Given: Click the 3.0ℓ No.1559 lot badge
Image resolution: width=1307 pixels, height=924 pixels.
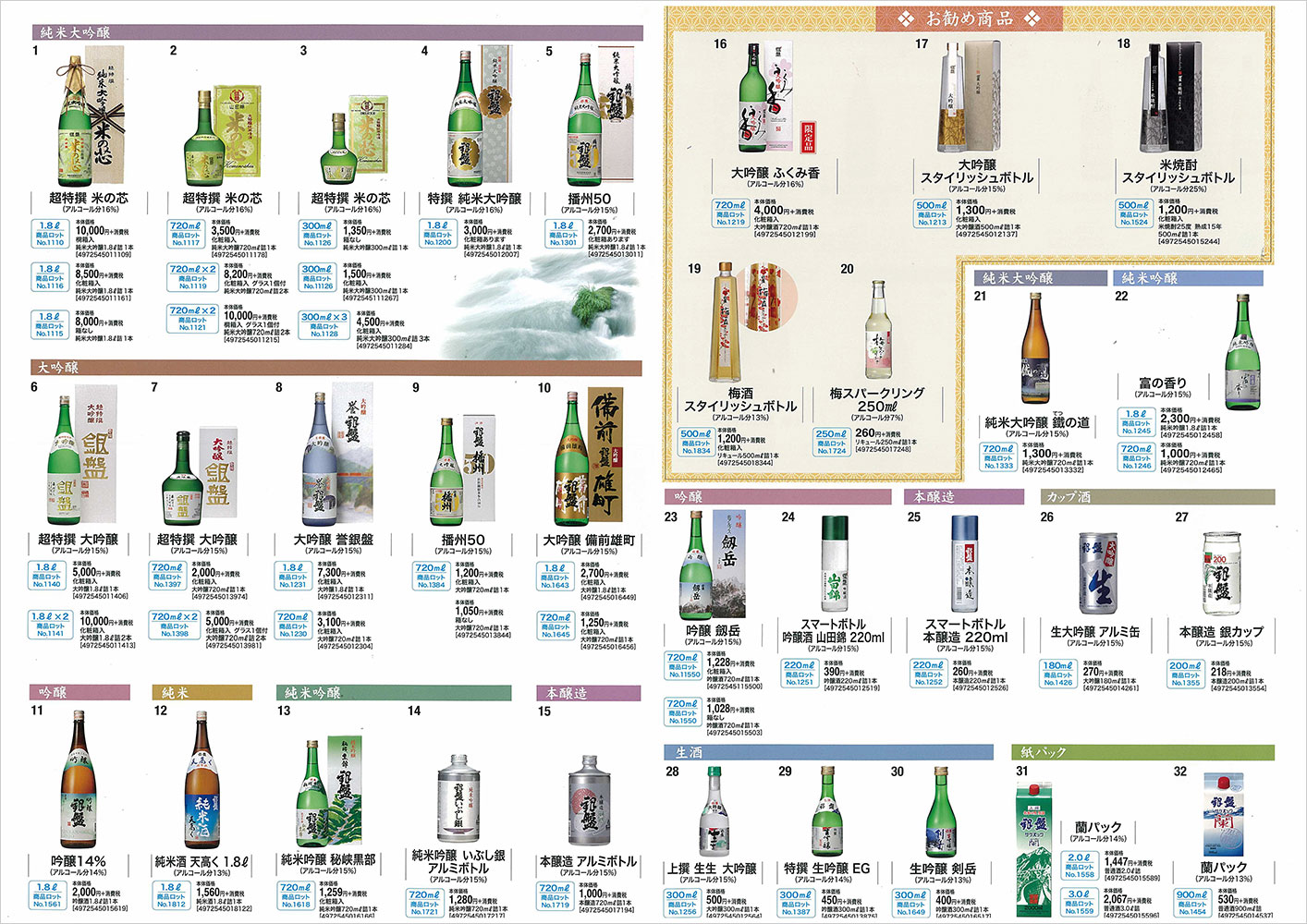Looking at the screenshot, I should [x=1079, y=902].
